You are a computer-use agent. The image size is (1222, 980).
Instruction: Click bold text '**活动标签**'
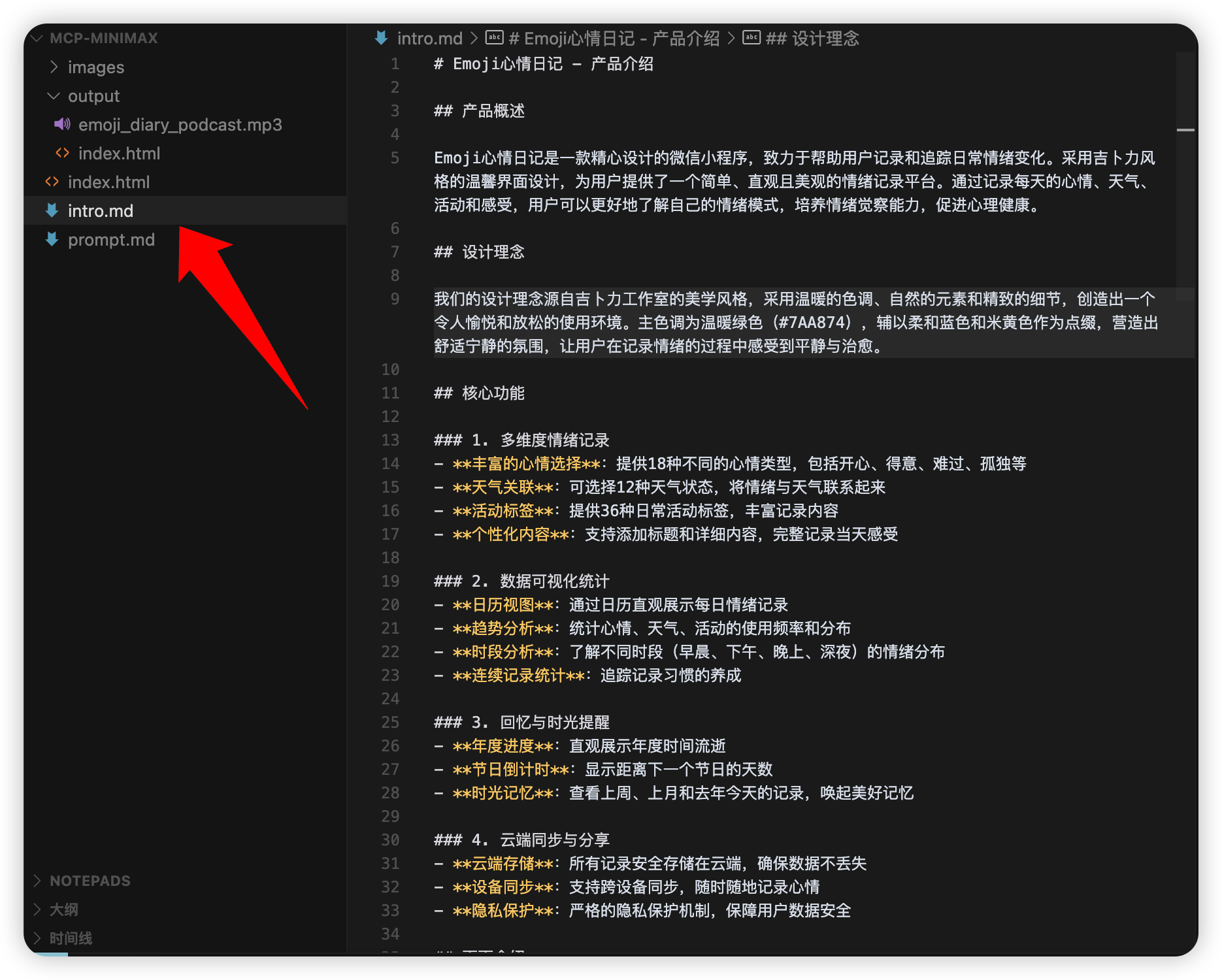(503, 511)
